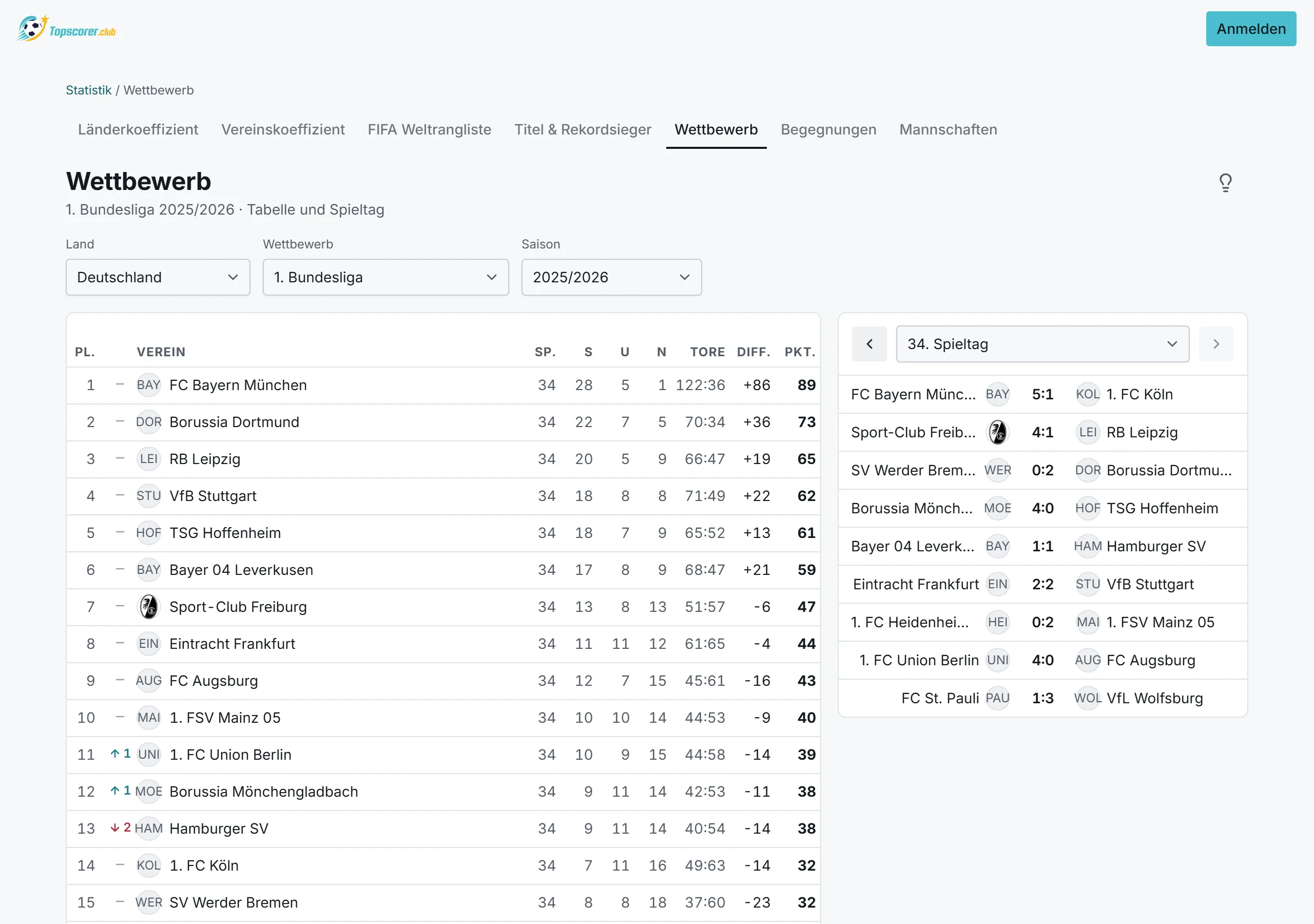Click the 2:2 result Frankfurt vs Stuttgart

[x=1042, y=585]
